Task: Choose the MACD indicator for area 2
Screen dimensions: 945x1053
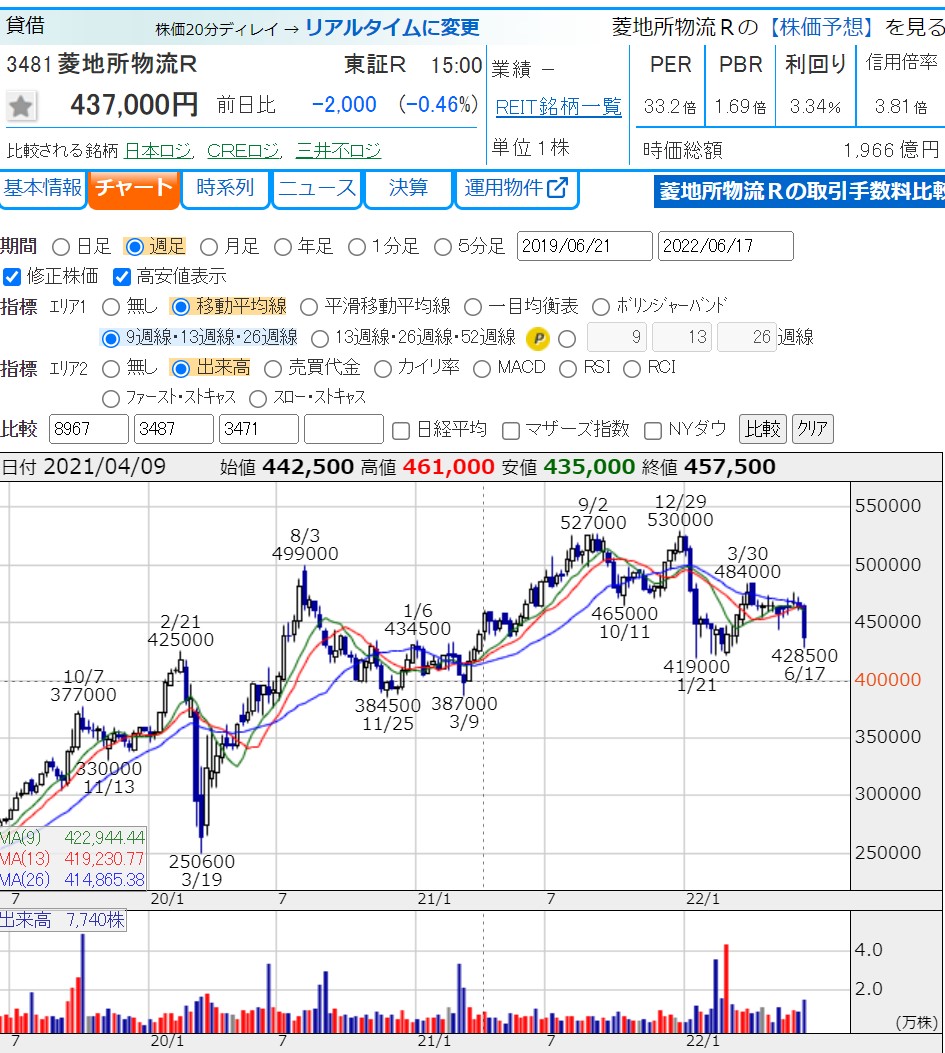Action: point(482,368)
